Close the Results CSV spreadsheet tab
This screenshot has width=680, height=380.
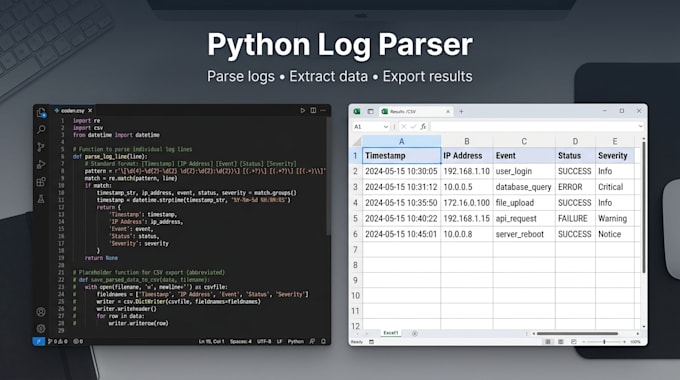(448, 111)
